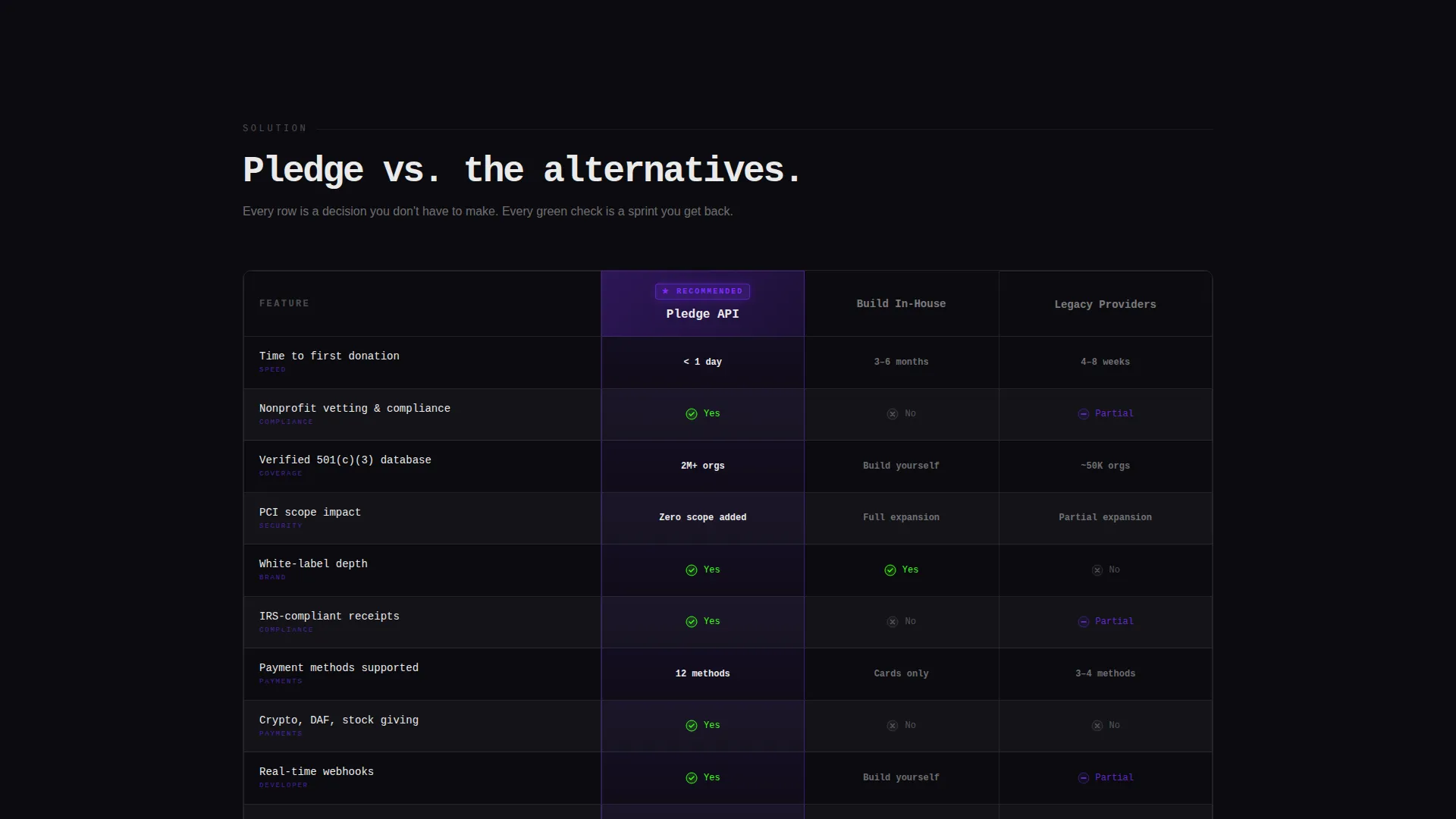This screenshot has height=819, width=1456.
Task: Click purple Partial icon in Nonprofit vetting row
Action: pos(1083,414)
